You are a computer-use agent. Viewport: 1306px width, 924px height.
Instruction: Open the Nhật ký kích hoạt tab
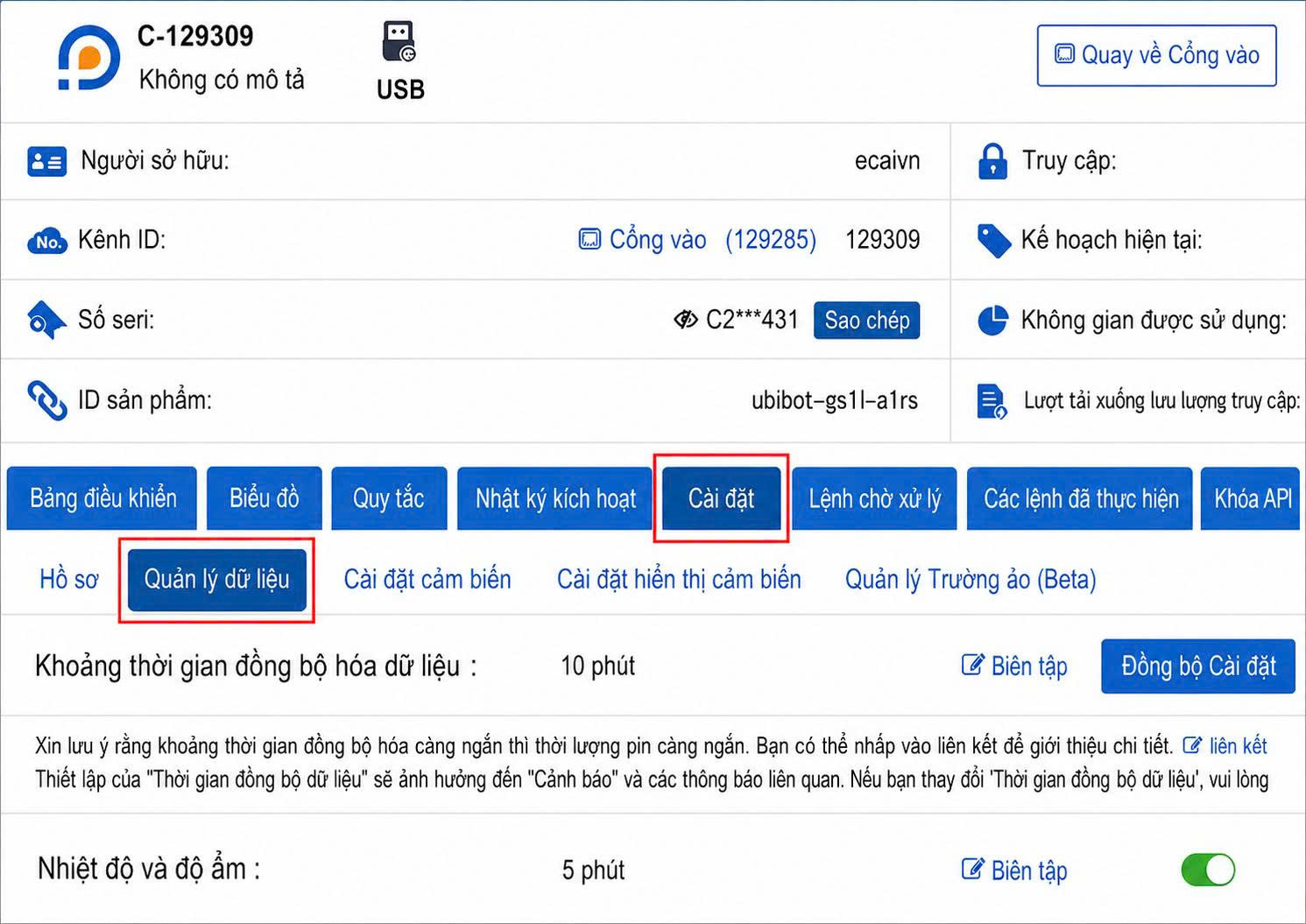(x=555, y=498)
